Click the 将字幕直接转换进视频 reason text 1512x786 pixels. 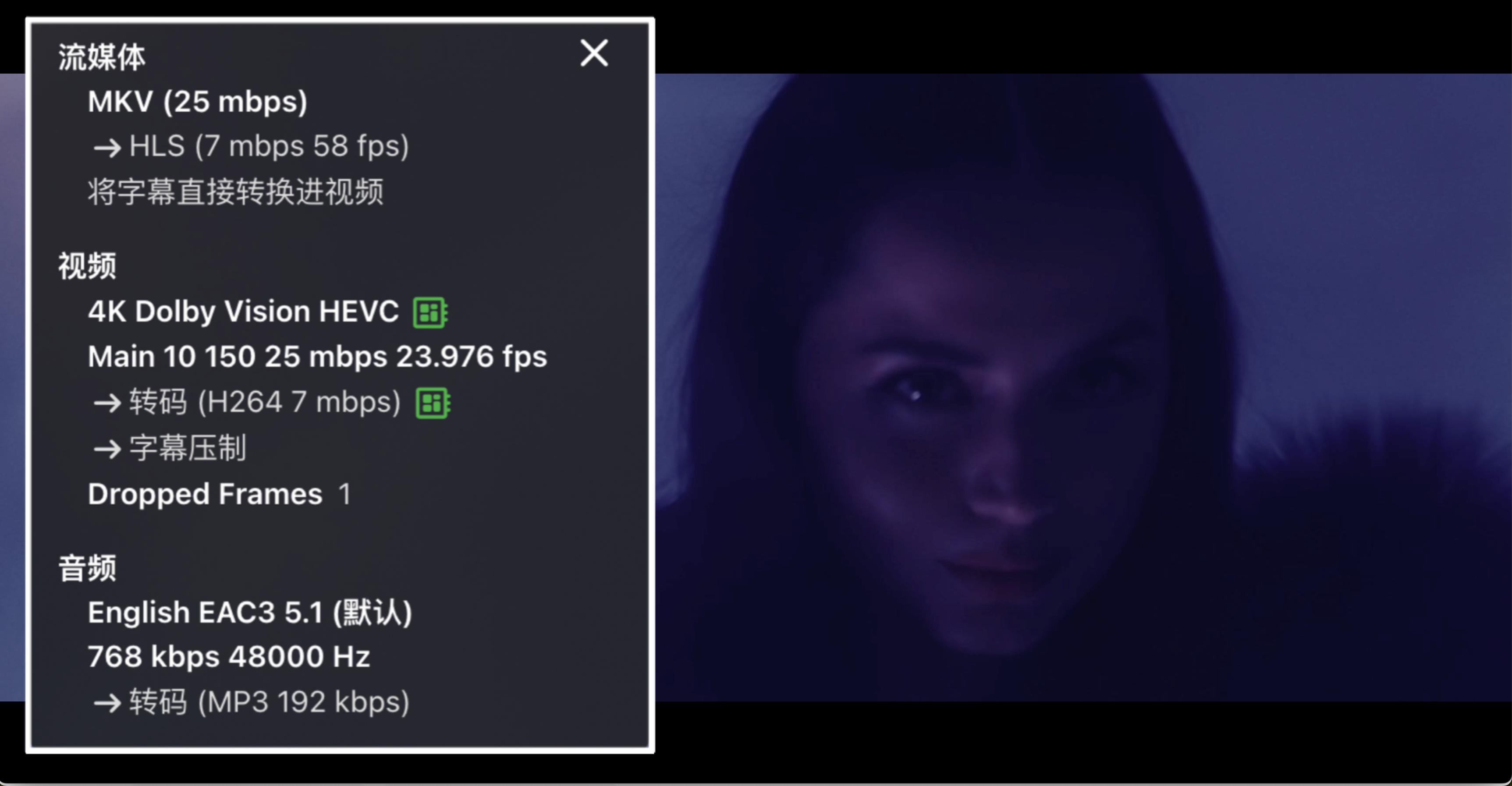coord(235,192)
